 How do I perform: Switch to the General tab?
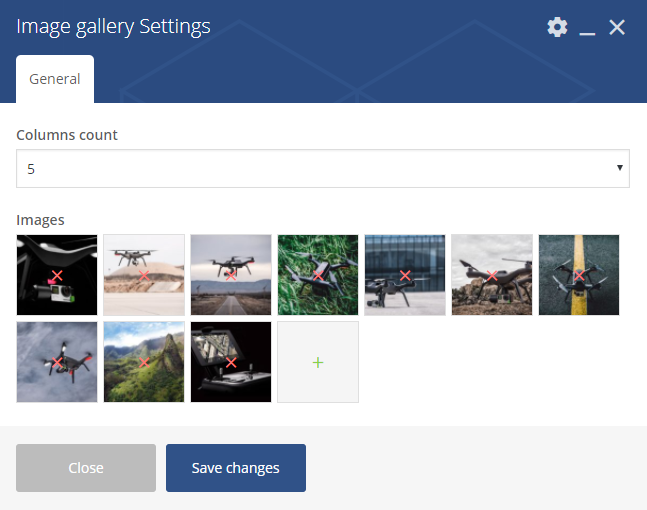click(55, 79)
